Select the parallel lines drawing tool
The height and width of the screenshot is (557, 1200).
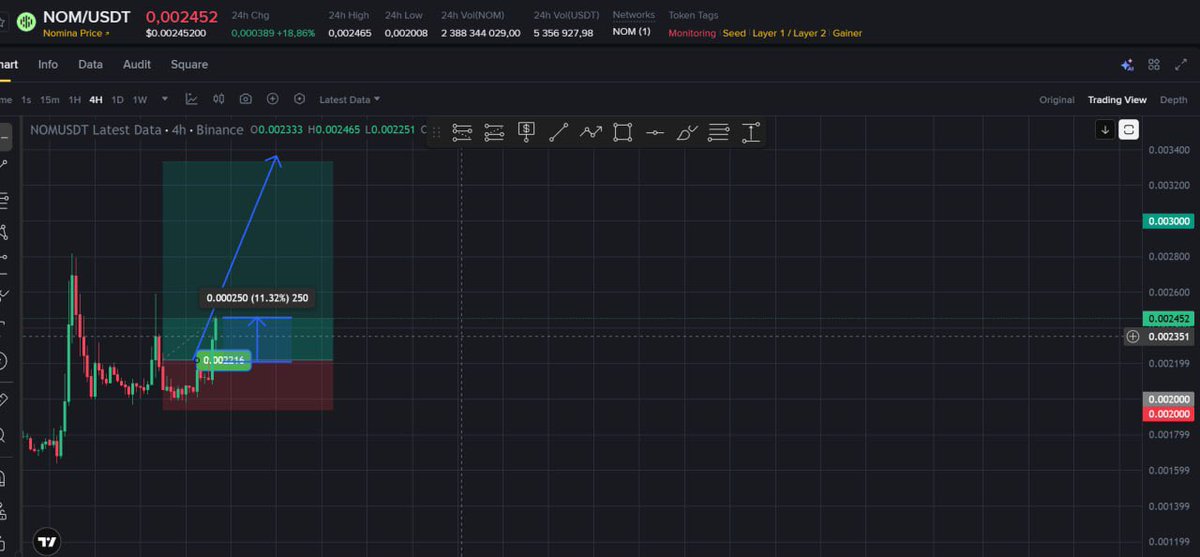point(718,131)
